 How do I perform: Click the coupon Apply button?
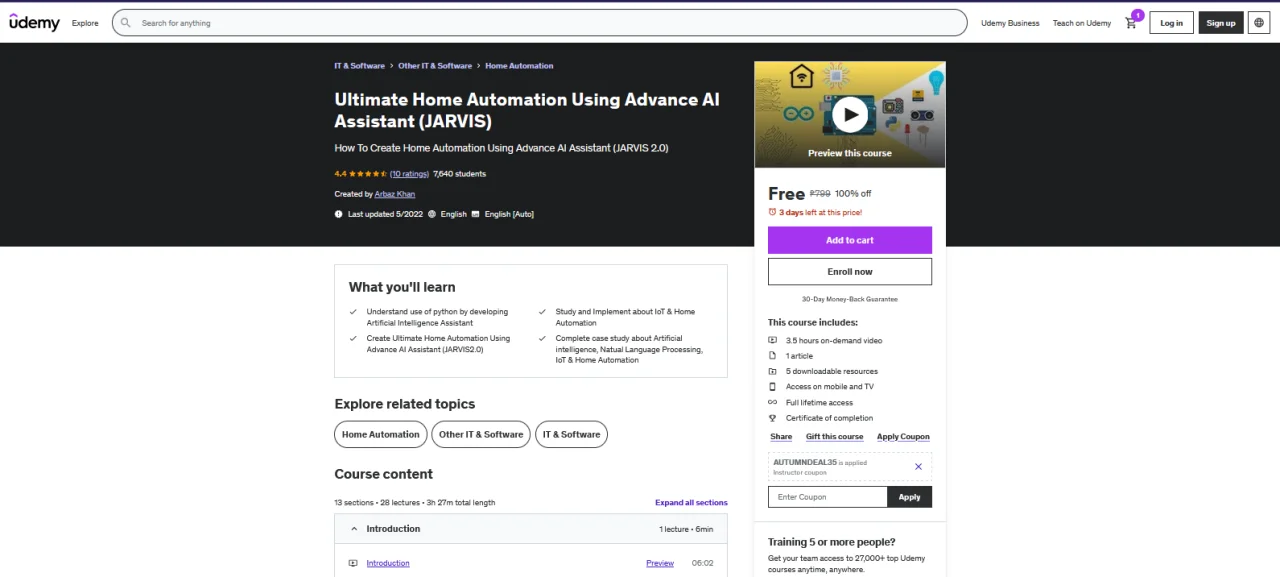(x=910, y=497)
